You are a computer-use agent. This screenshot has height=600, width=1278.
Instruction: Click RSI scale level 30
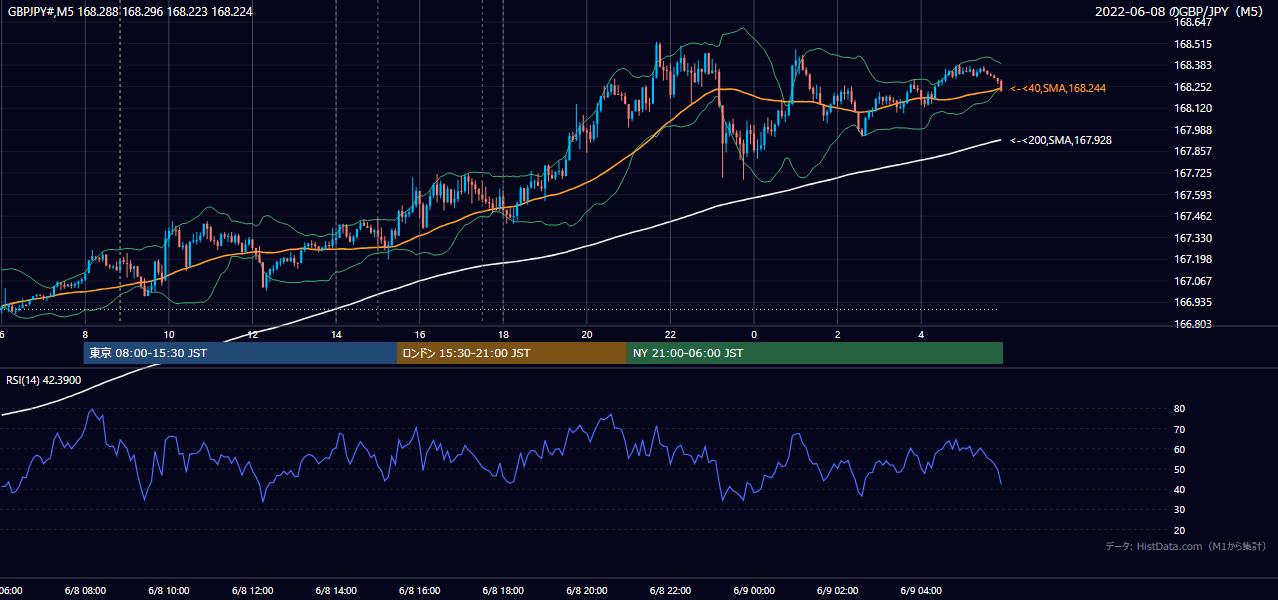pyautogui.click(x=1179, y=510)
